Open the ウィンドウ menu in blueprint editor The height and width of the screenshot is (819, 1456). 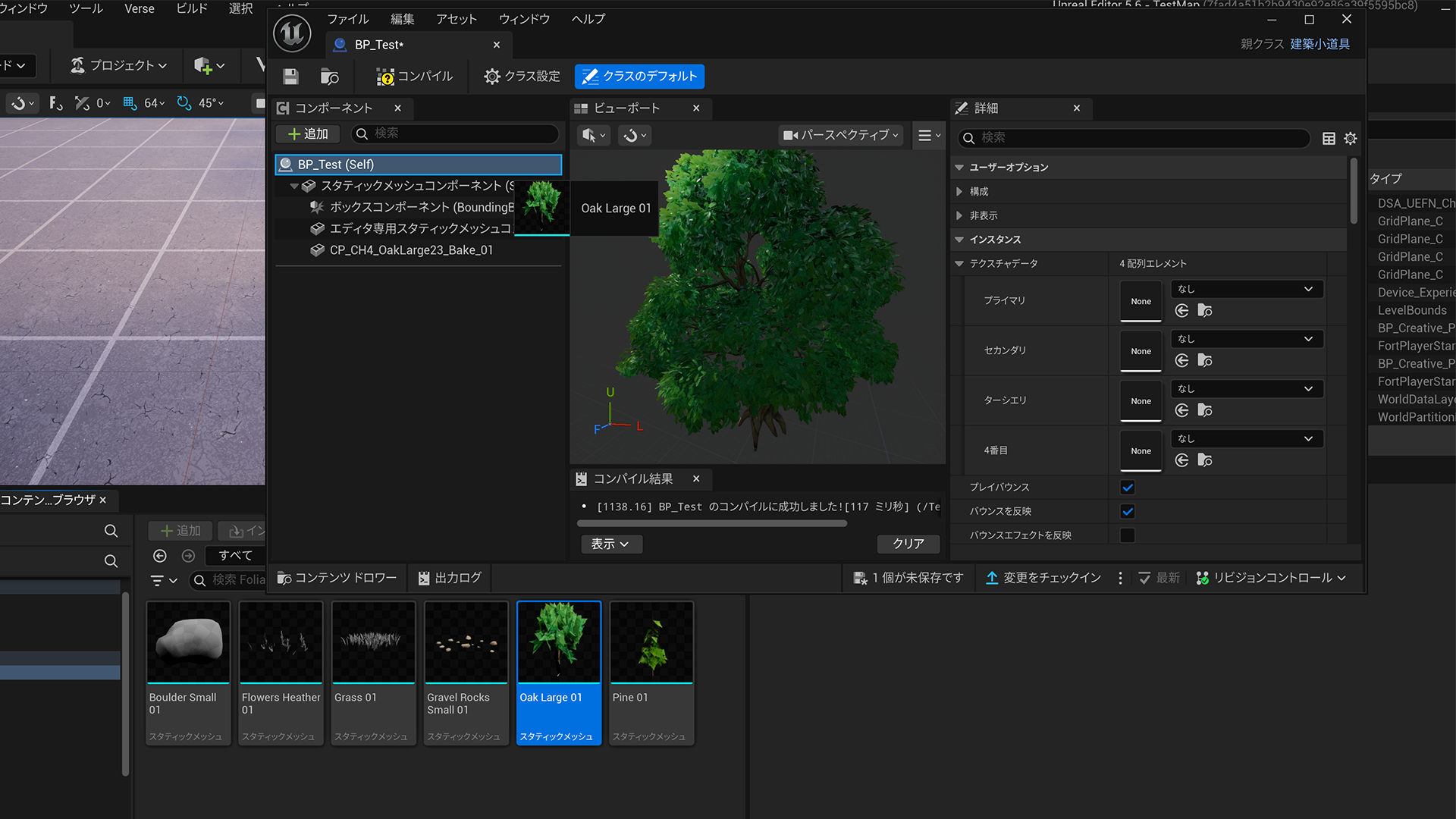pos(524,19)
